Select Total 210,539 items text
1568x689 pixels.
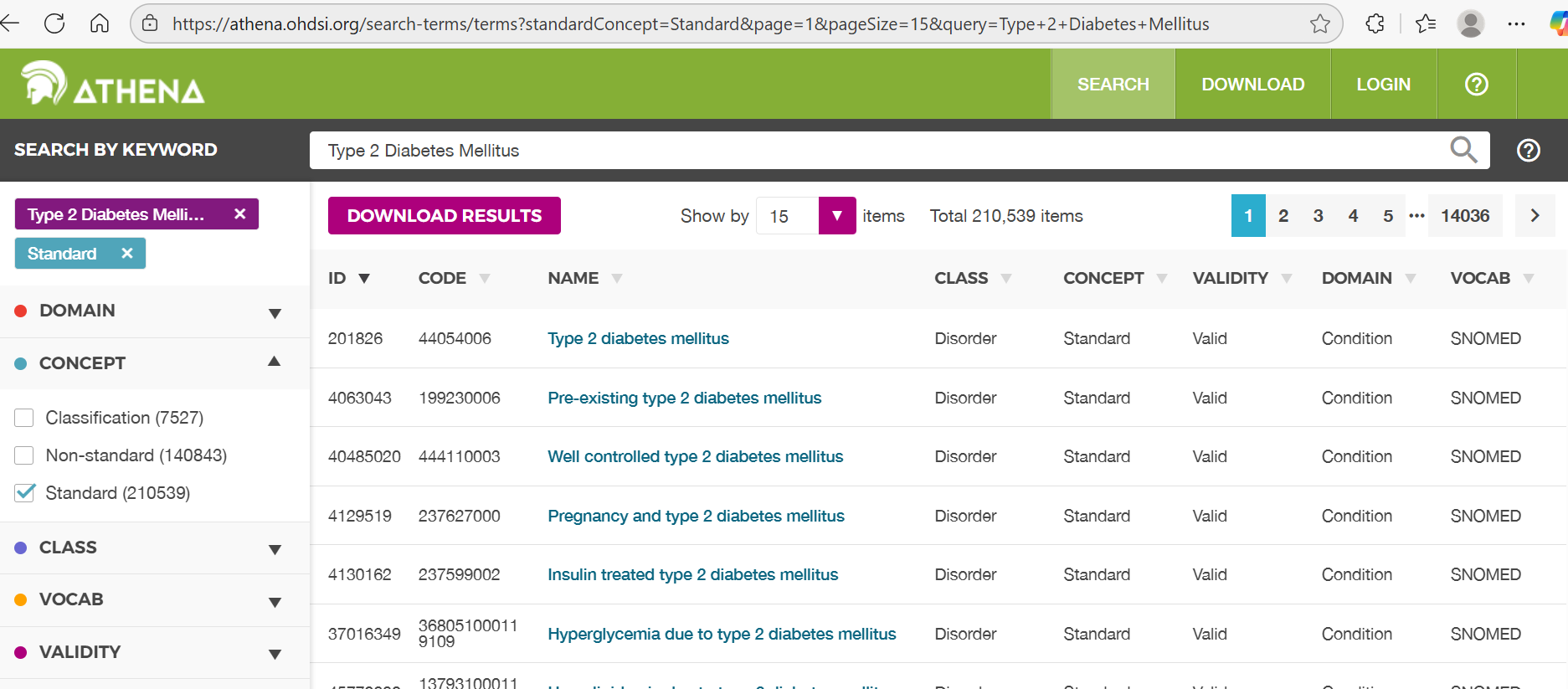click(1006, 215)
